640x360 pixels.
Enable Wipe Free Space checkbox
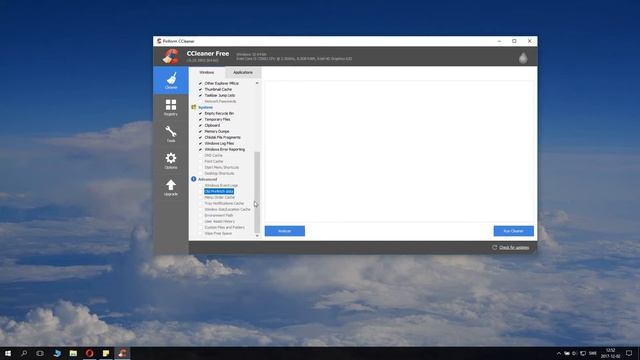tap(200, 233)
